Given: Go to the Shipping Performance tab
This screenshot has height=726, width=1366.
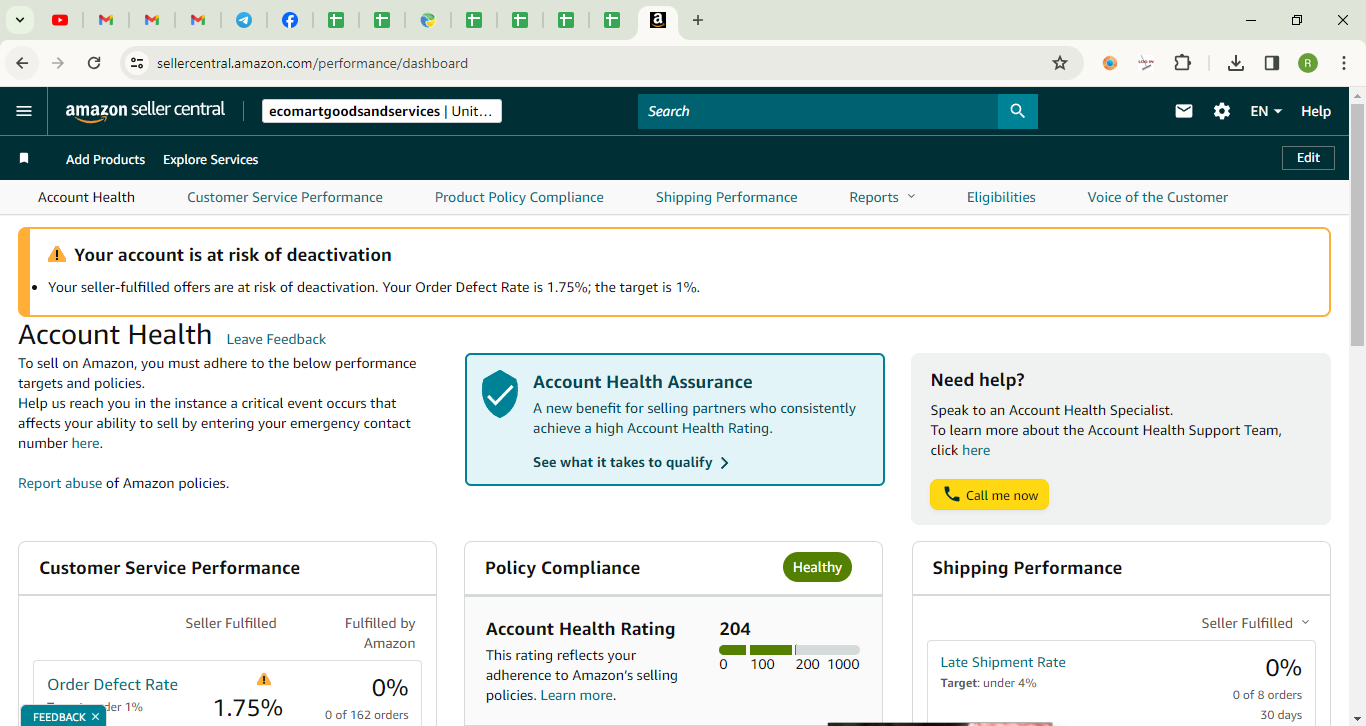Looking at the screenshot, I should [x=727, y=197].
